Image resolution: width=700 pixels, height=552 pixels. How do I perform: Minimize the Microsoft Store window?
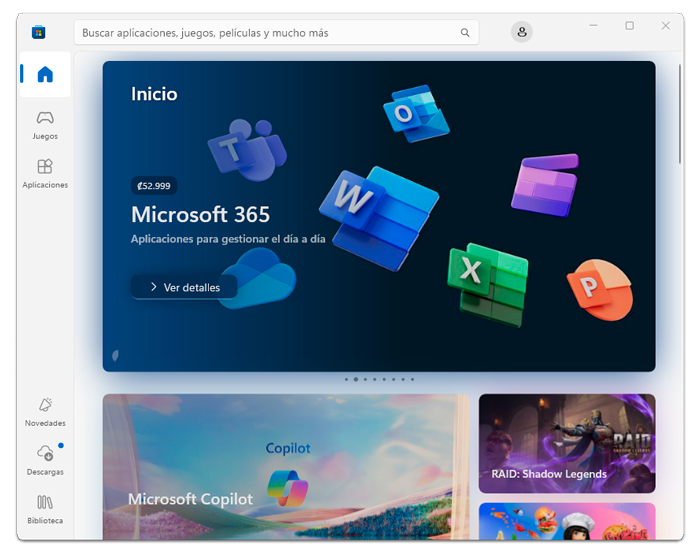(x=593, y=25)
